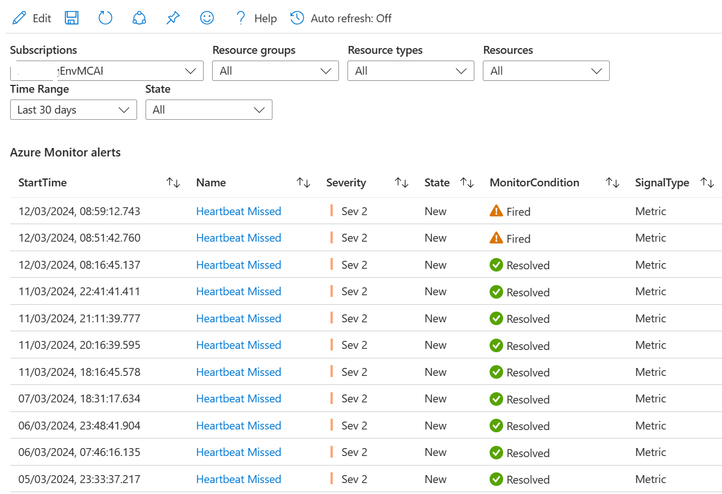Click Resolved check icon for 18:16:45 alert
Screen dimensions: 722x494
click(496, 372)
